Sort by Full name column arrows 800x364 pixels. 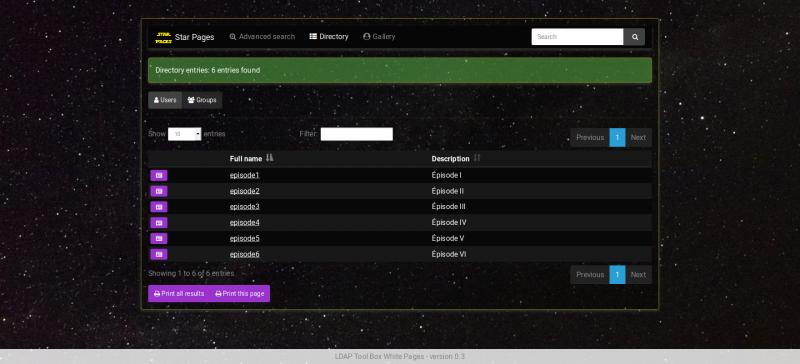tap(270, 158)
